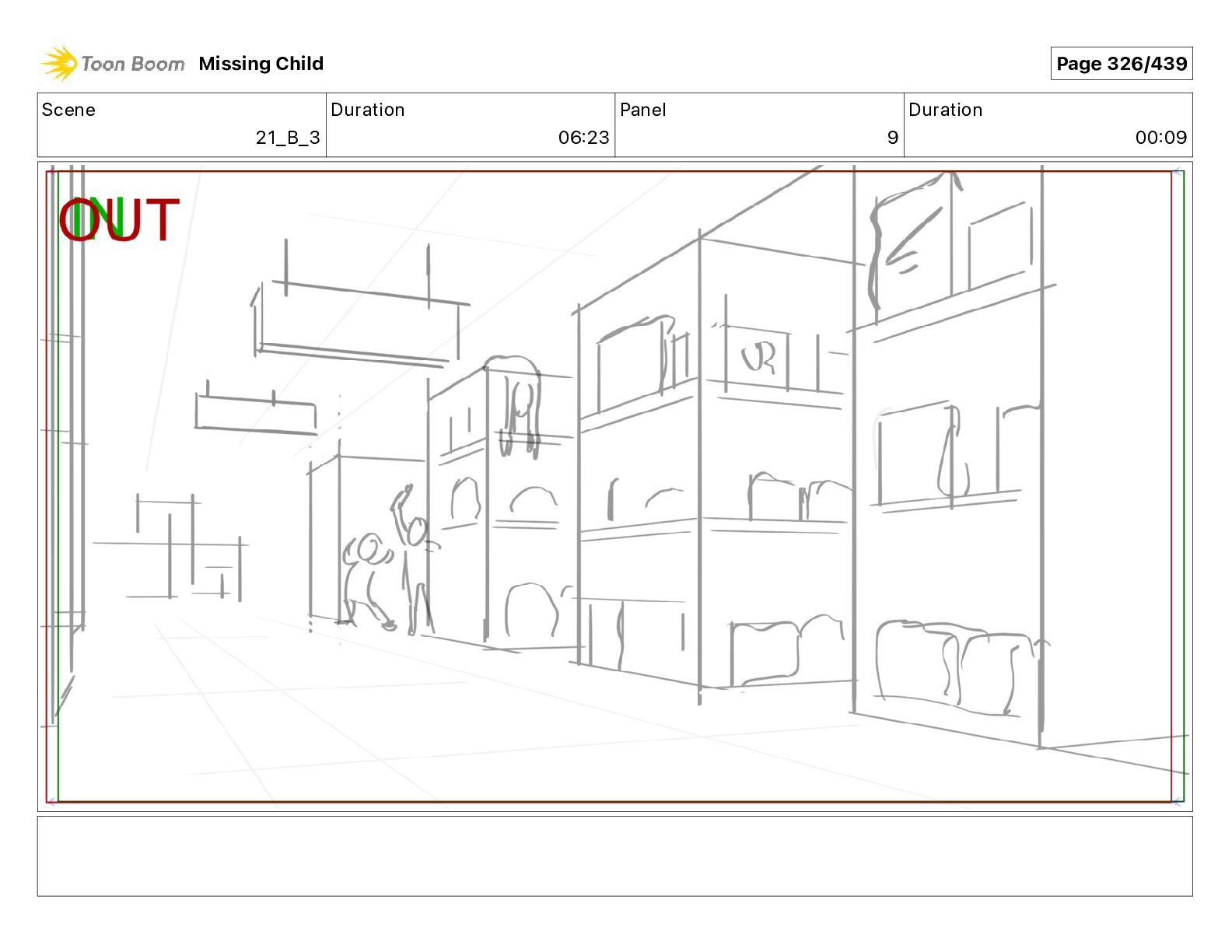Select the scene number 21_B_3
1232x952 pixels.
click(x=288, y=138)
